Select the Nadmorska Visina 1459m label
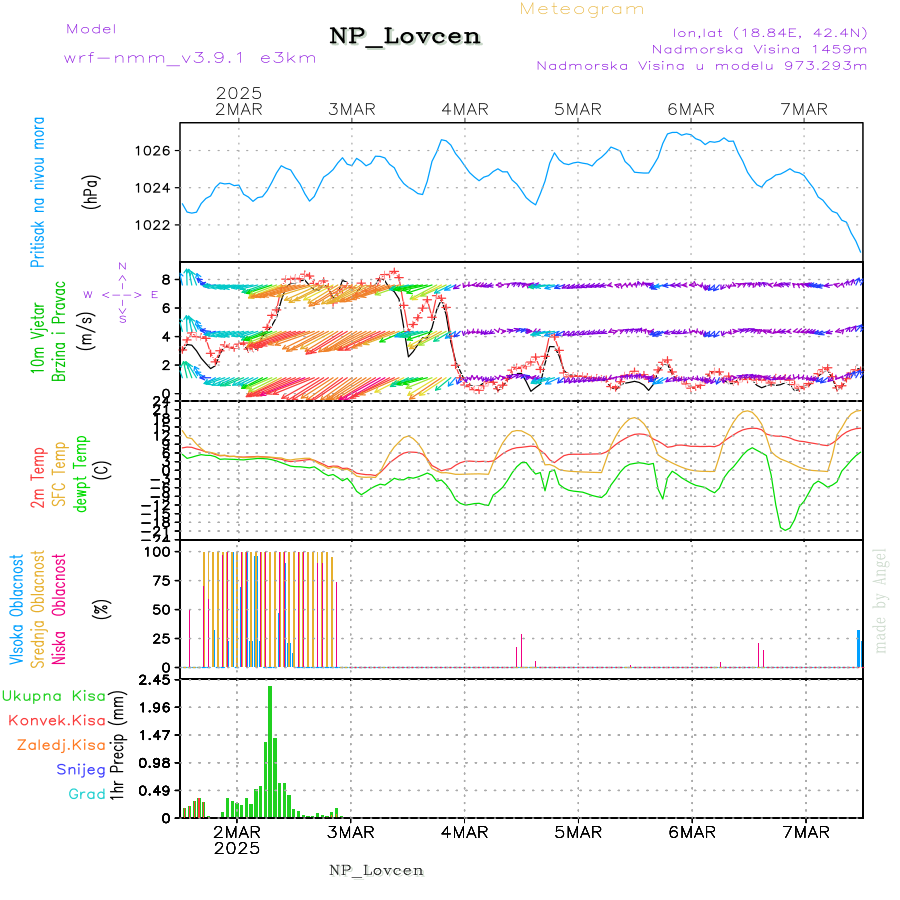The width and height of the screenshot is (900, 900). [x=759, y=48]
